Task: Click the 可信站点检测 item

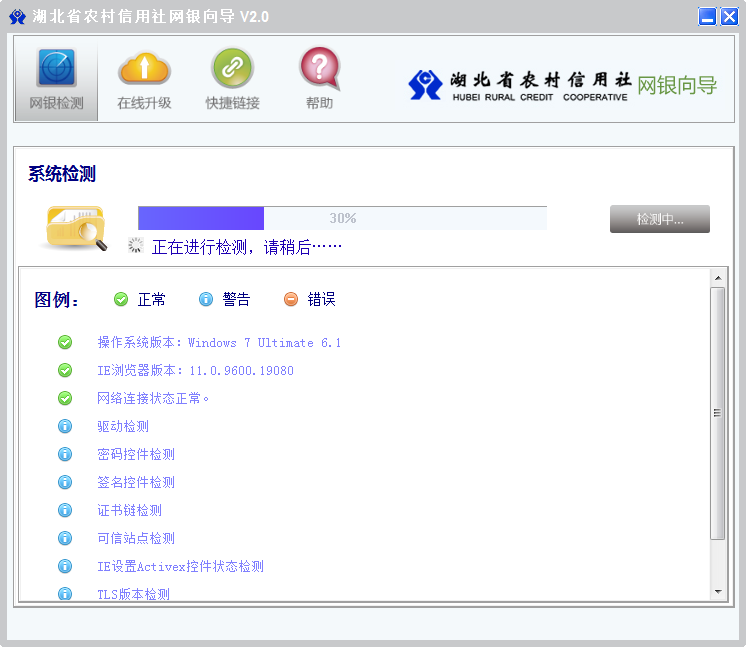Action: pos(136,538)
